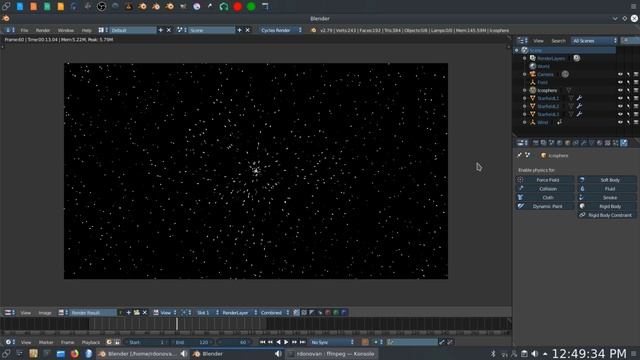Click the World globe icon in the Outliner
Image resolution: width=640 pixels, height=360 pixels.
coord(533,66)
